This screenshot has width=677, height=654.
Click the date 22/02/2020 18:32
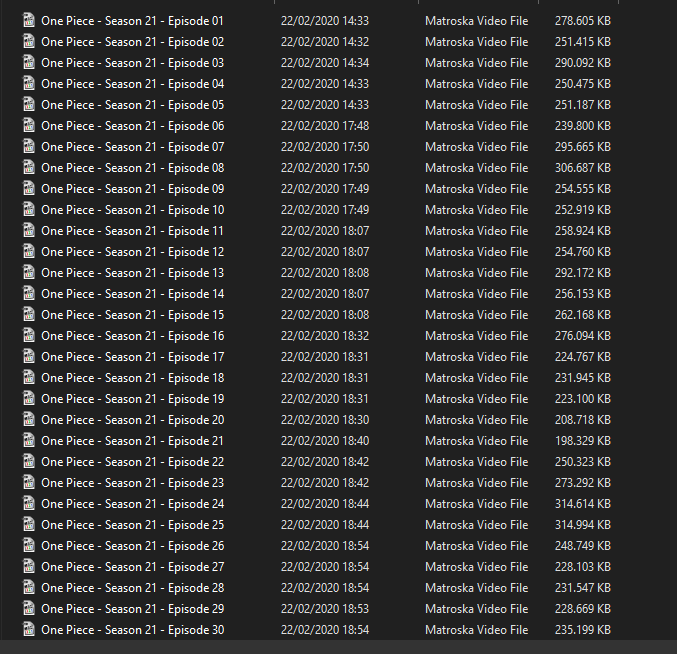point(325,336)
